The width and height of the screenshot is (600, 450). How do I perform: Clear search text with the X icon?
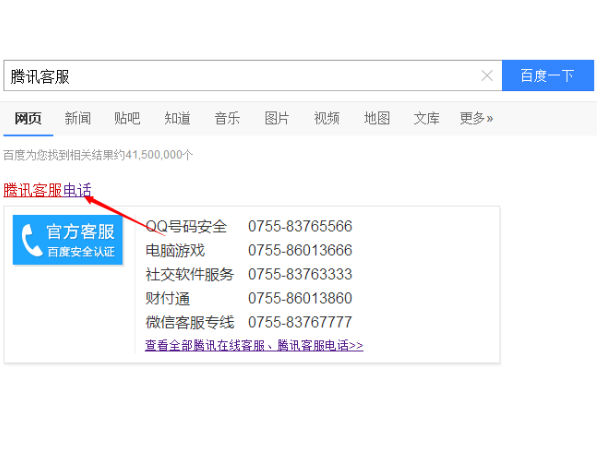click(487, 76)
